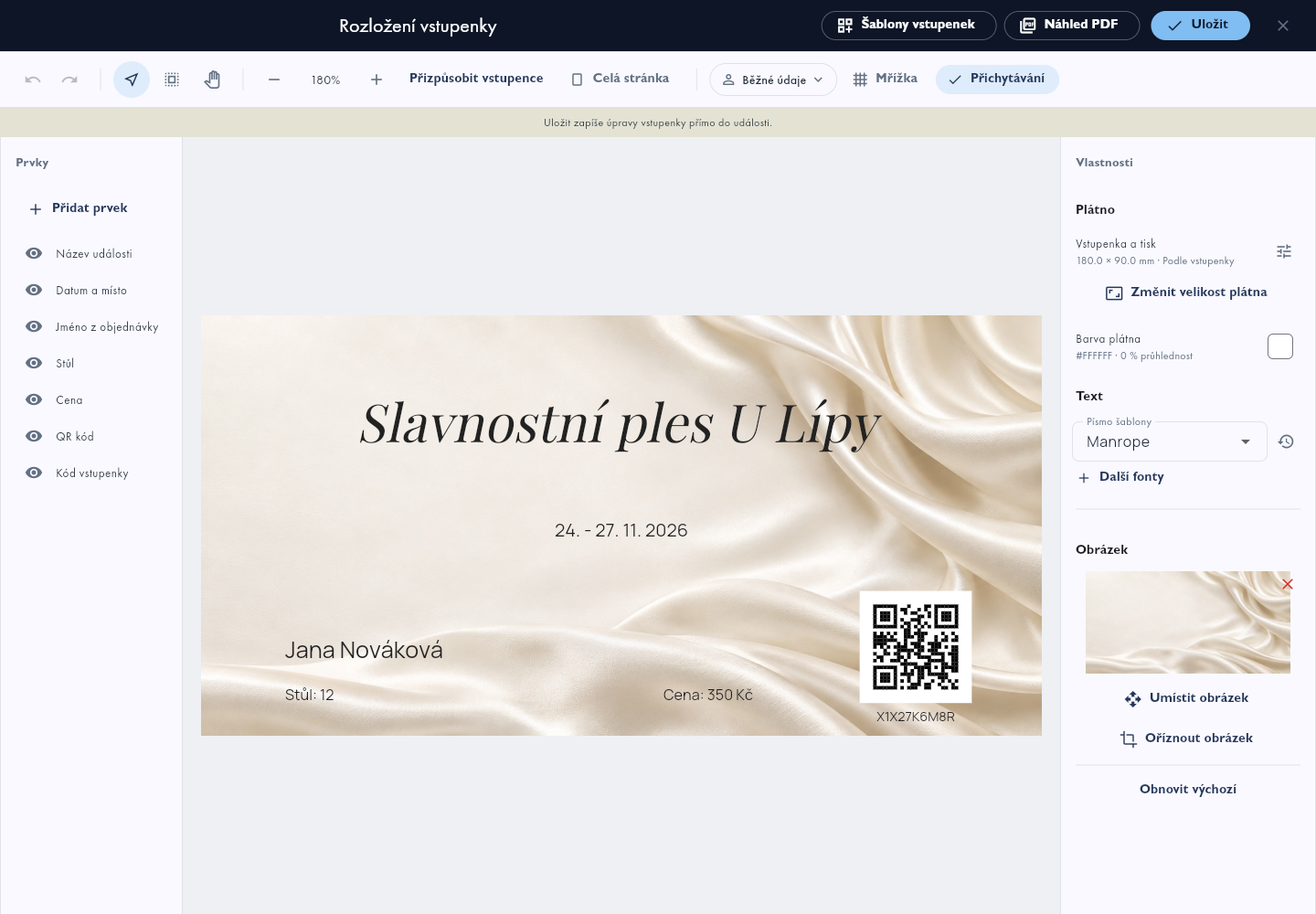This screenshot has height=914, width=1316.
Task: Click Umístit obrázek
Action: click(x=1187, y=698)
